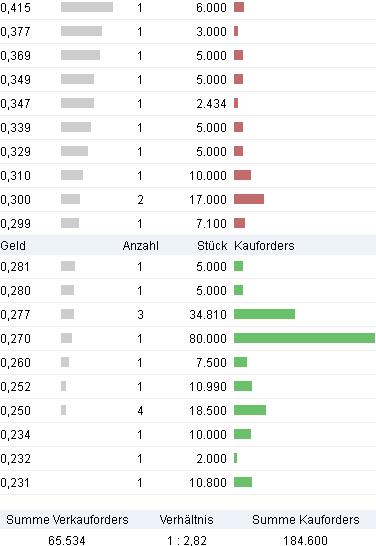Click the Geld column header
Viewport: 376px width, 546px height.
coord(13,246)
